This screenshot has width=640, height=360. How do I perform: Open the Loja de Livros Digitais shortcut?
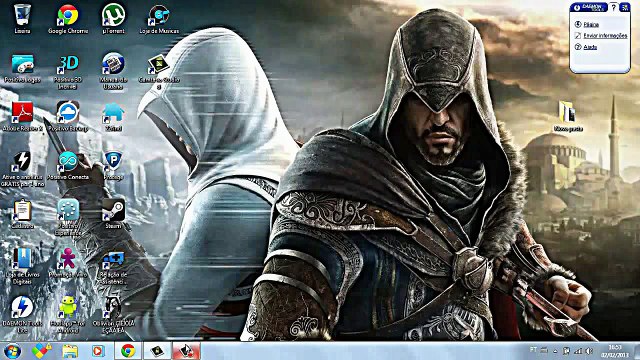pyautogui.click(x=22, y=266)
